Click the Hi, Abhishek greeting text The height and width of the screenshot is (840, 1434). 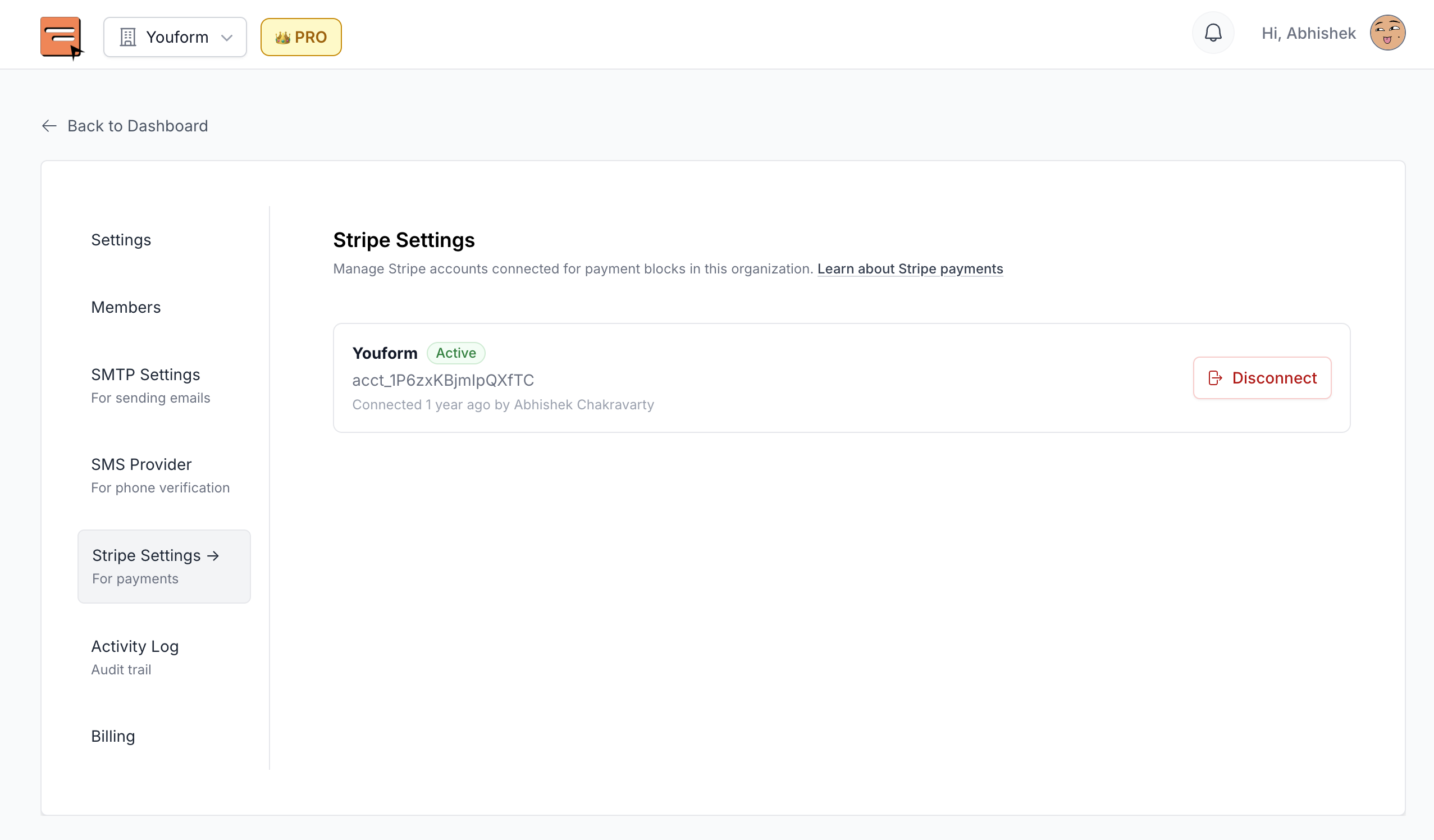click(x=1308, y=33)
